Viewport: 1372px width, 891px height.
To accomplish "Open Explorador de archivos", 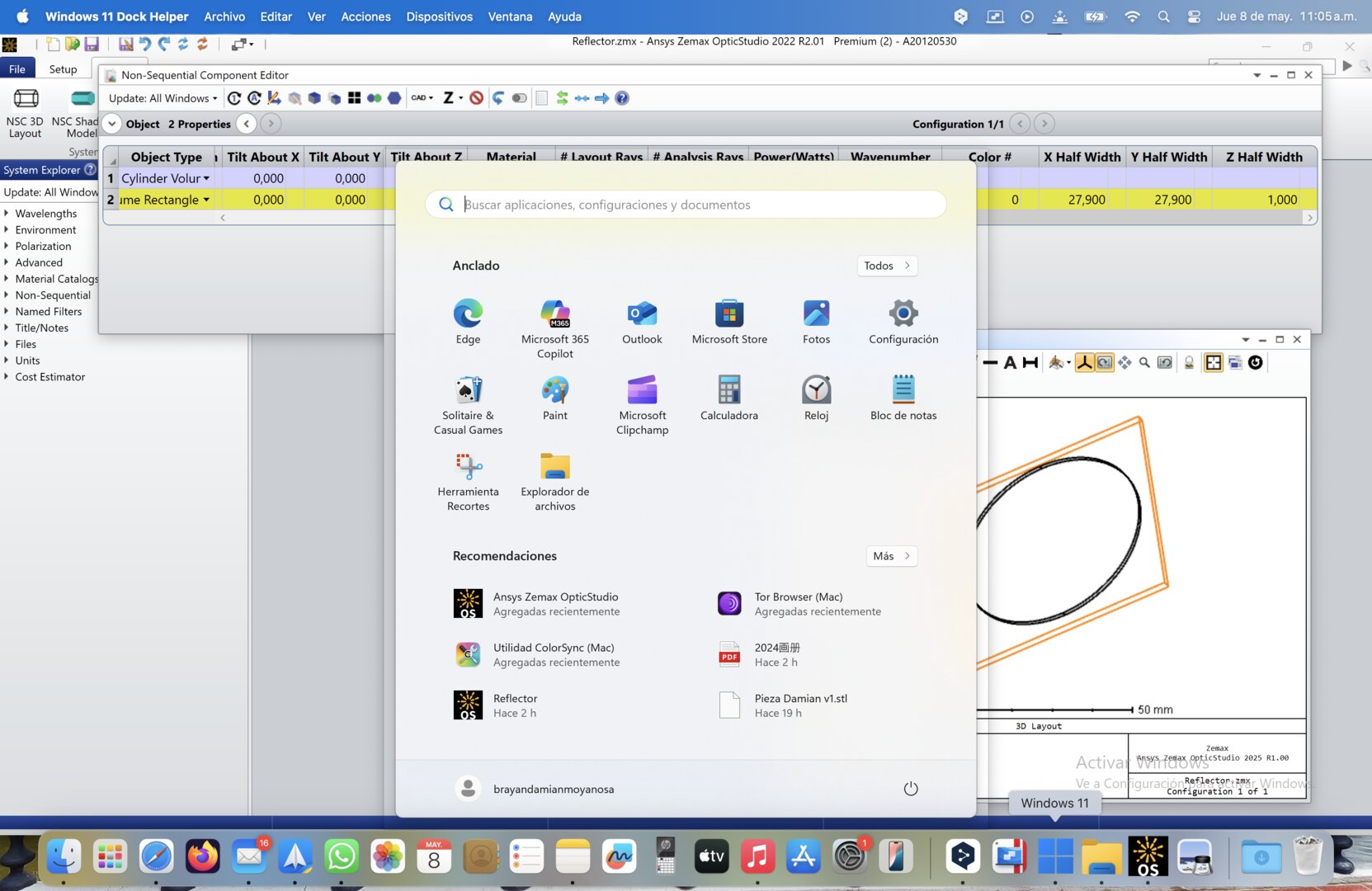I will [x=555, y=482].
